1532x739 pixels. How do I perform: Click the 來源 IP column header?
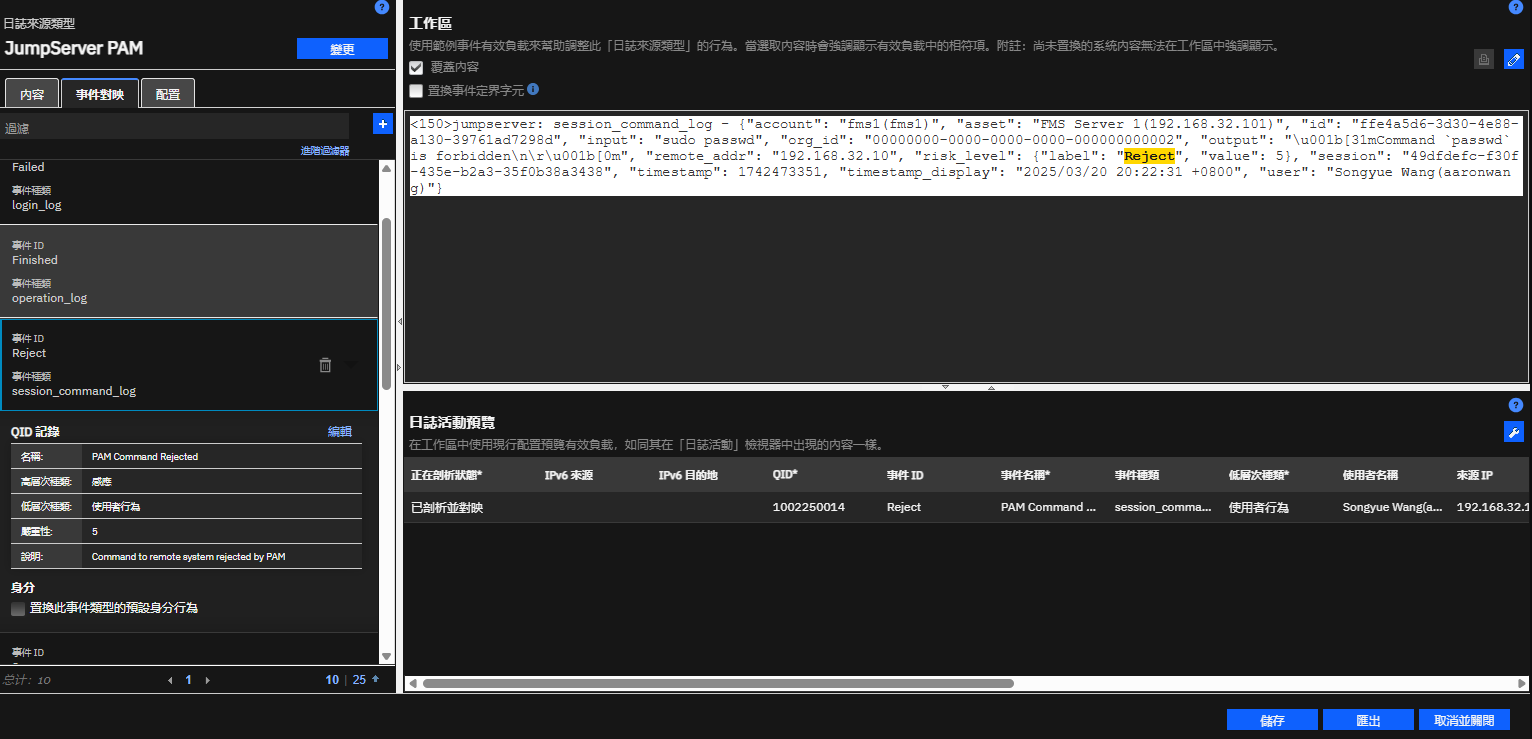[x=1474, y=475]
